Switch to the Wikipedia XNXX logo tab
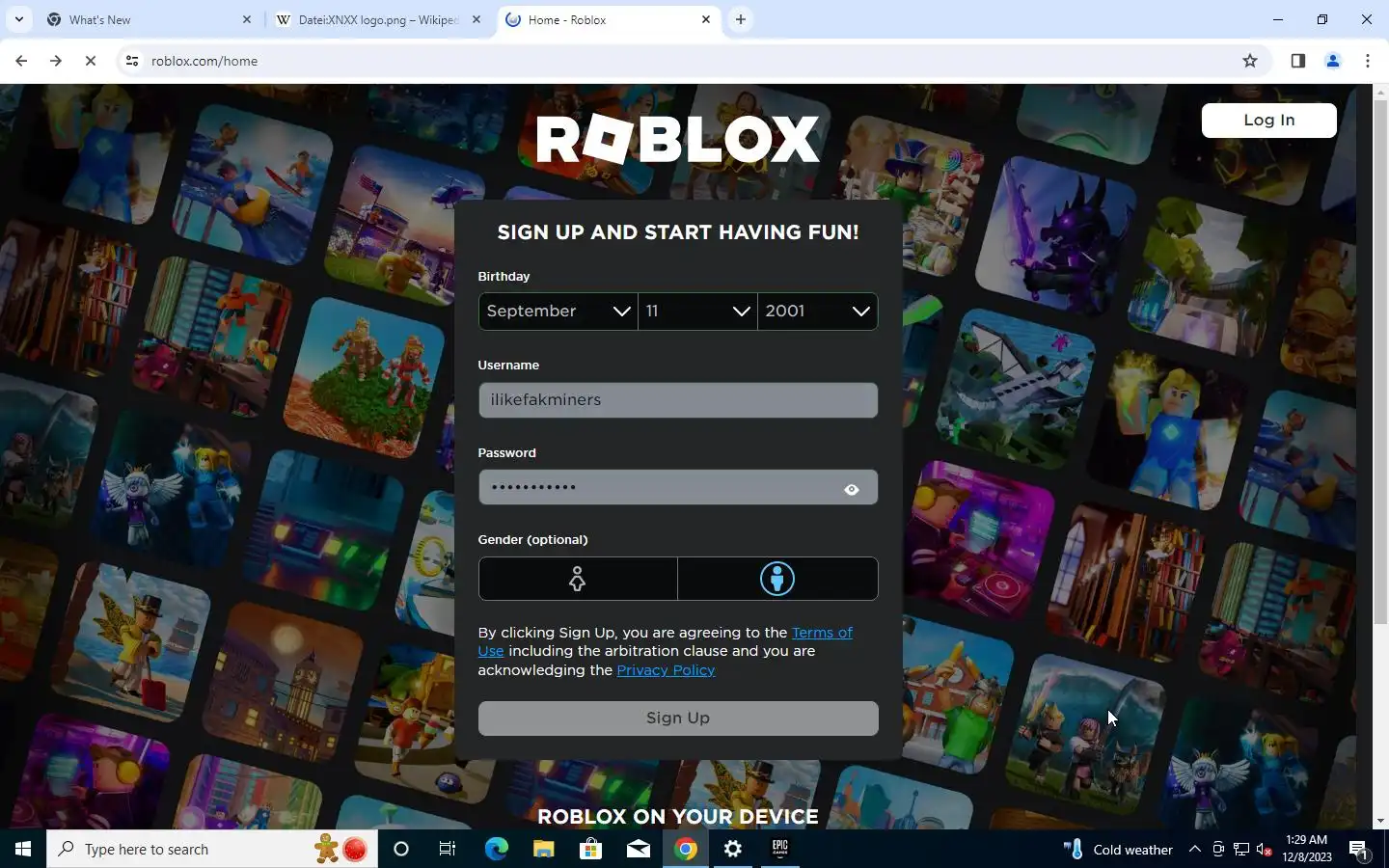The height and width of the screenshot is (868, 1389). pyautogui.click(x=378, y=19)
